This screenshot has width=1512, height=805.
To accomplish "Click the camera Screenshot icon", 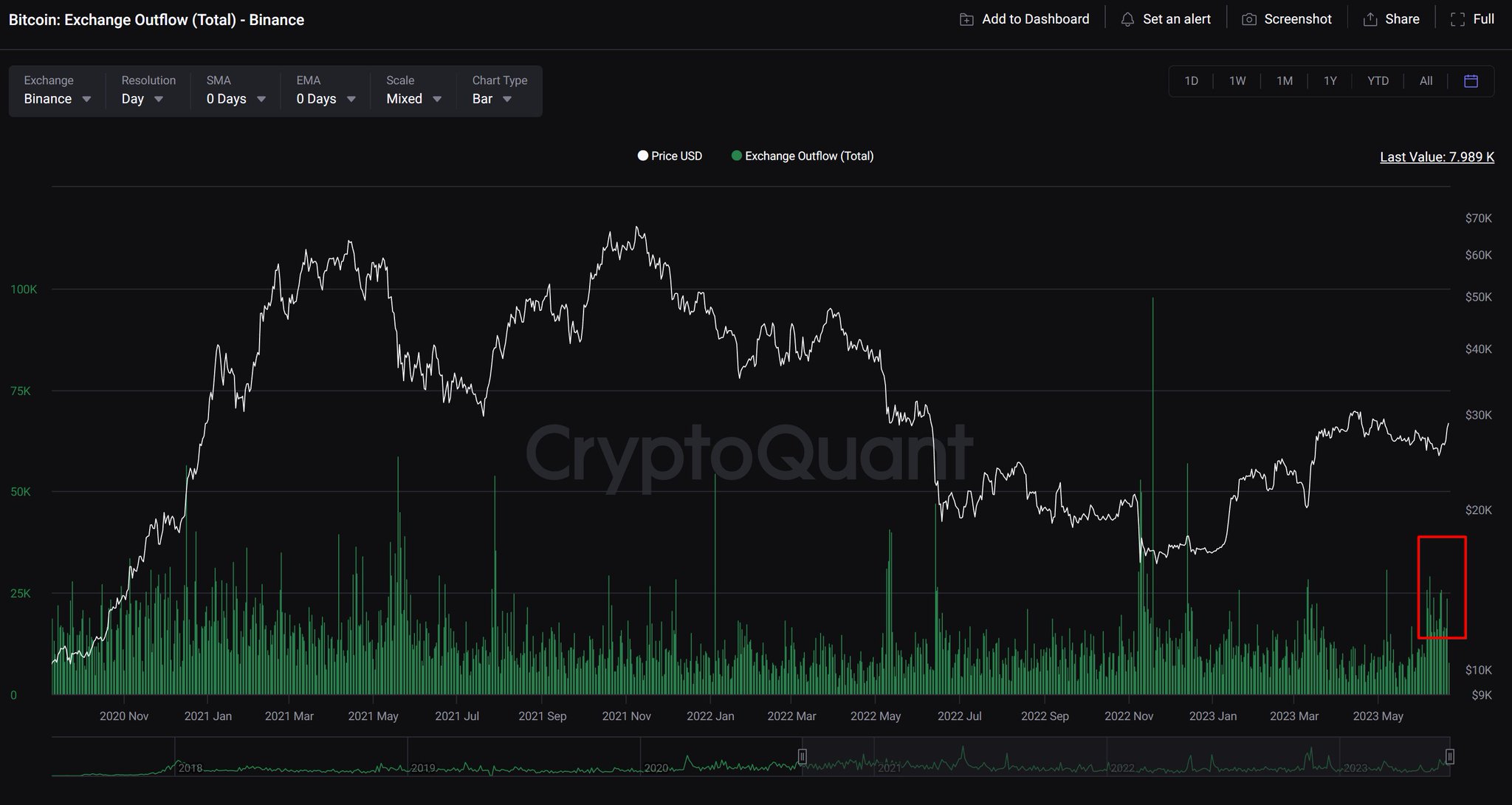I will click(1248, 20).
